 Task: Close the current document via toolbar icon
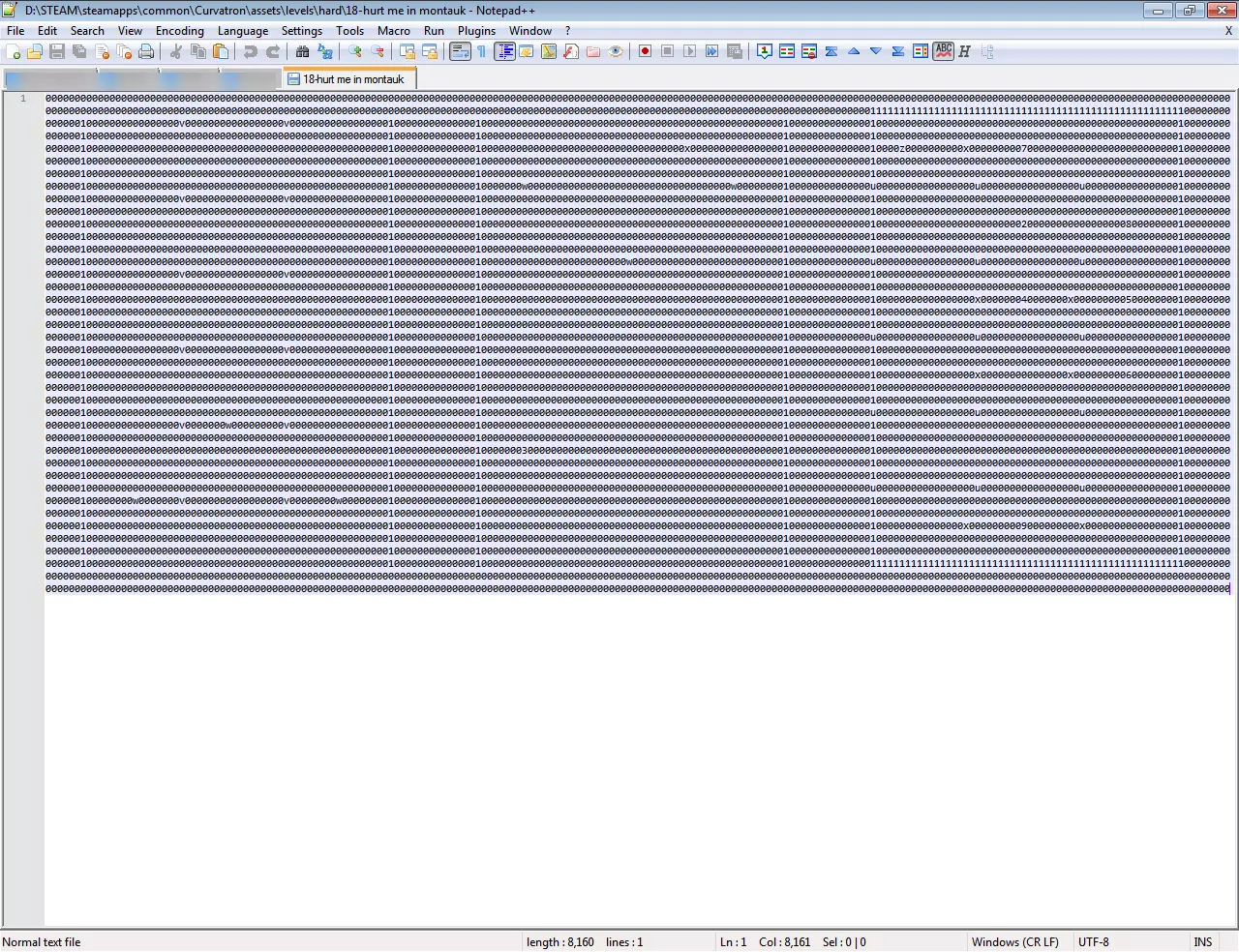[x=102, y=51]
